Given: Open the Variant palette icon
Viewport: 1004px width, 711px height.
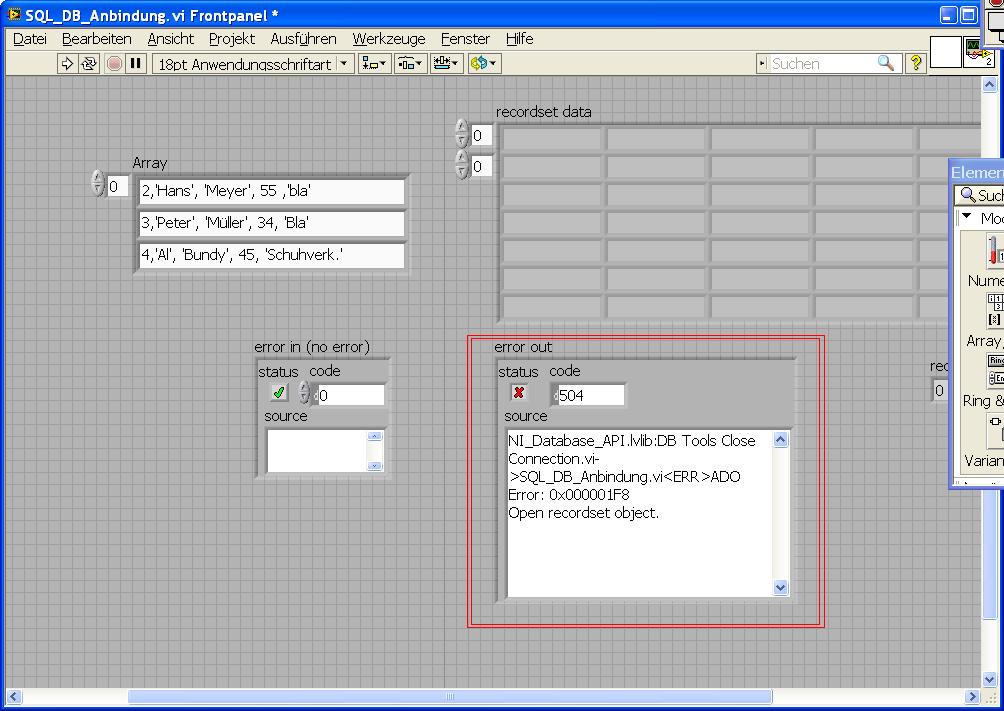Looking at the screenshot, I should click(995, 430).
